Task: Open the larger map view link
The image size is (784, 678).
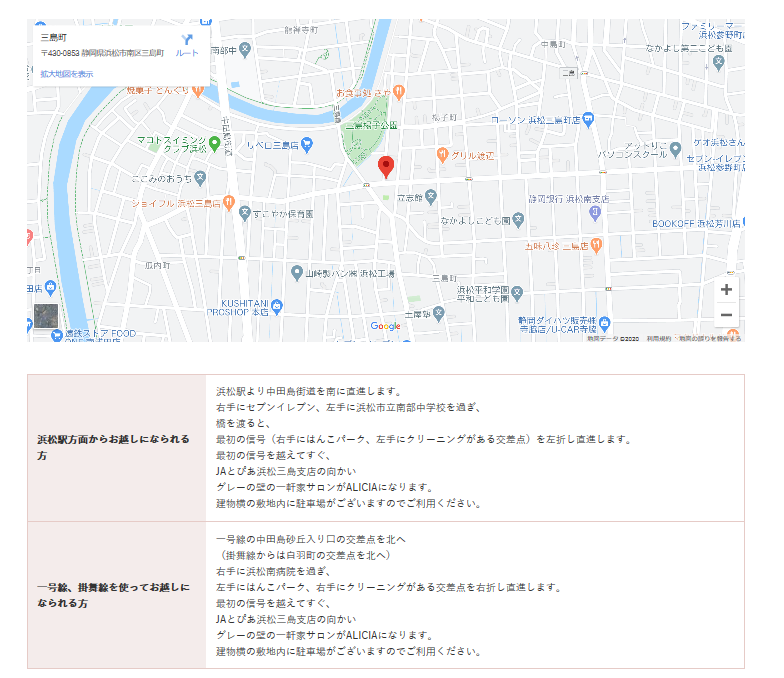Action: (67, 74)
